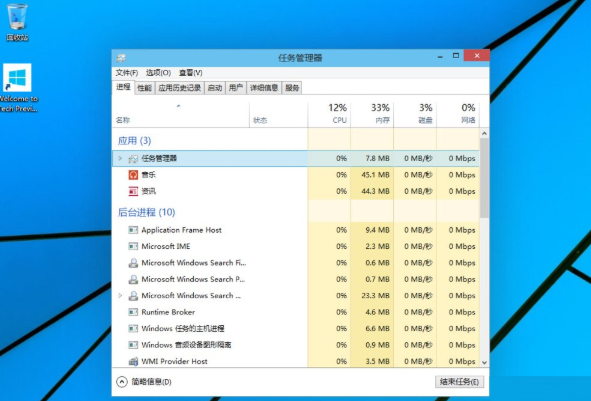The height and width of the screenshot is (401, 591).
Task: Click the Runtime Broker process icon
Action: click(133, 312)
